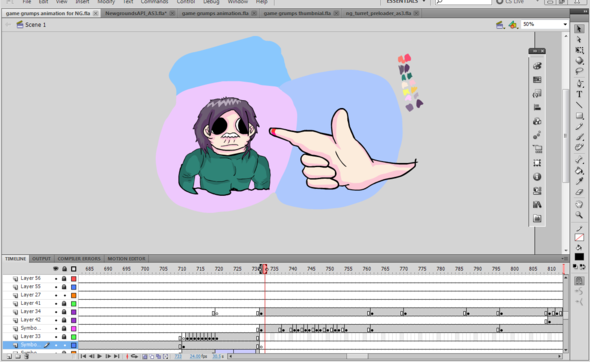The width and height of the screenshot is (590, 362).
Task: Select the Brush tool
Action: [579, 137]
